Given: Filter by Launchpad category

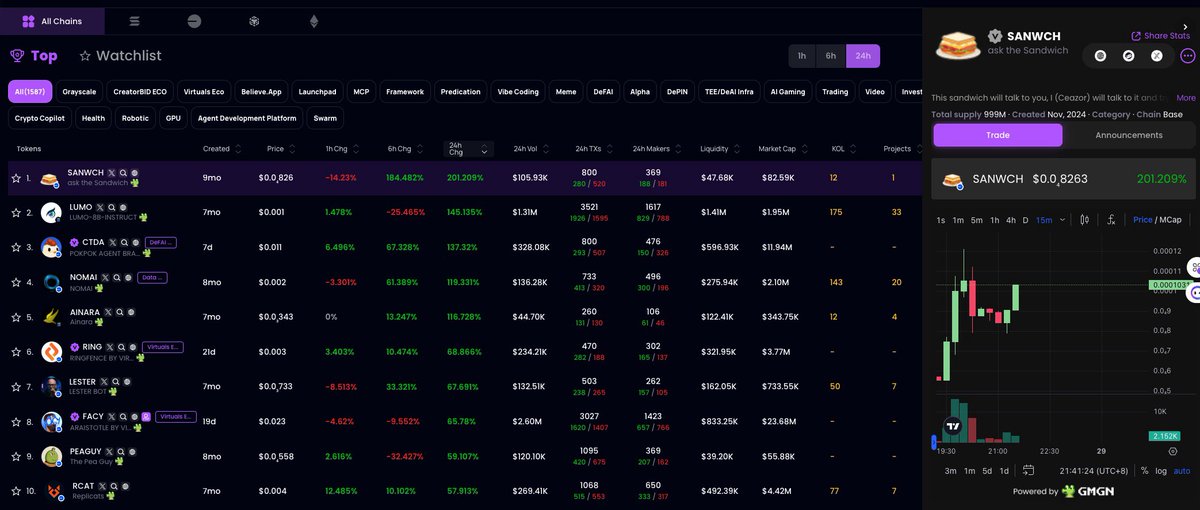Looking at the screenshot, I should click(x=317, y=91).
